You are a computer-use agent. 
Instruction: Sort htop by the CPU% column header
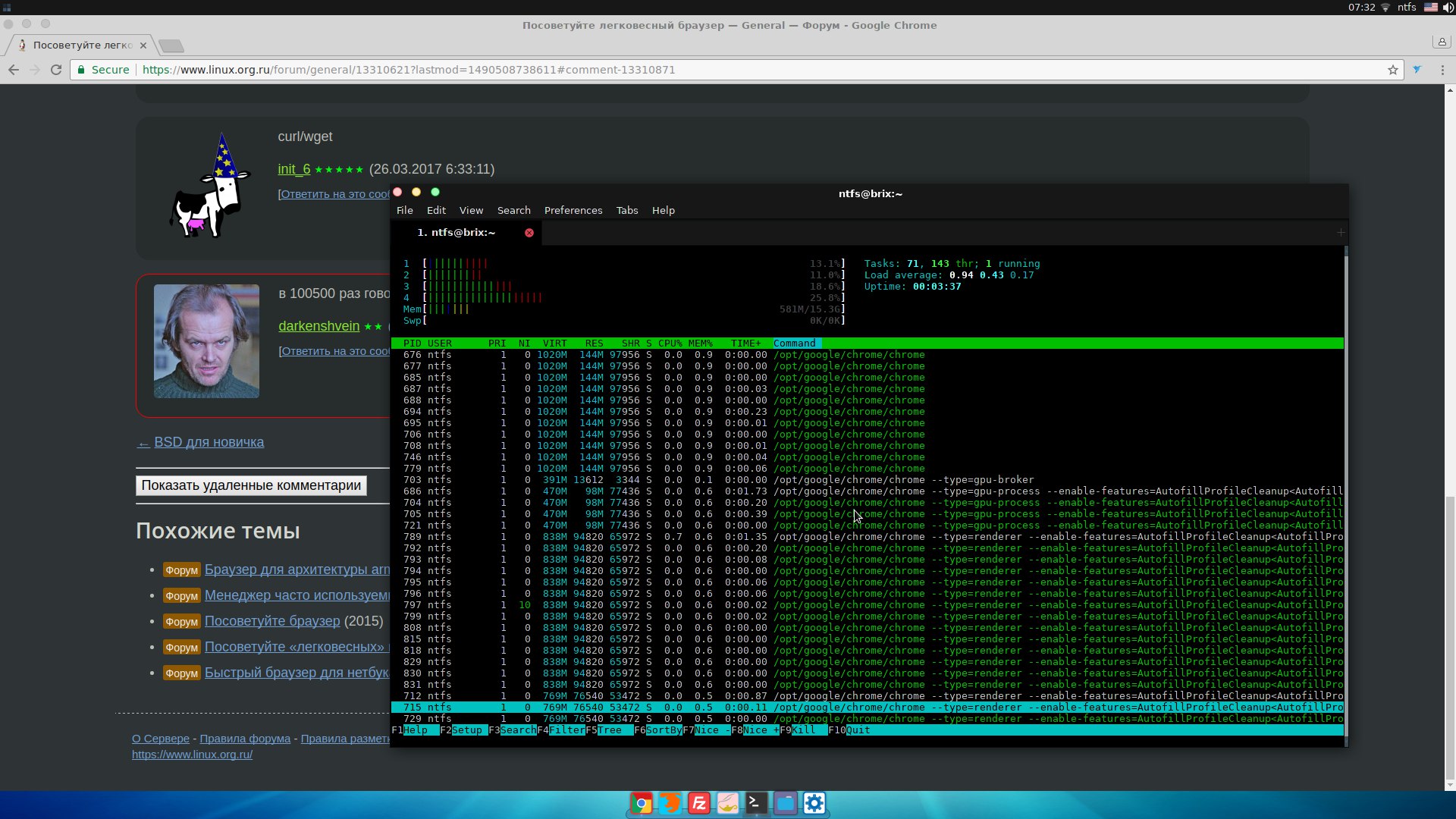(670, 344)
